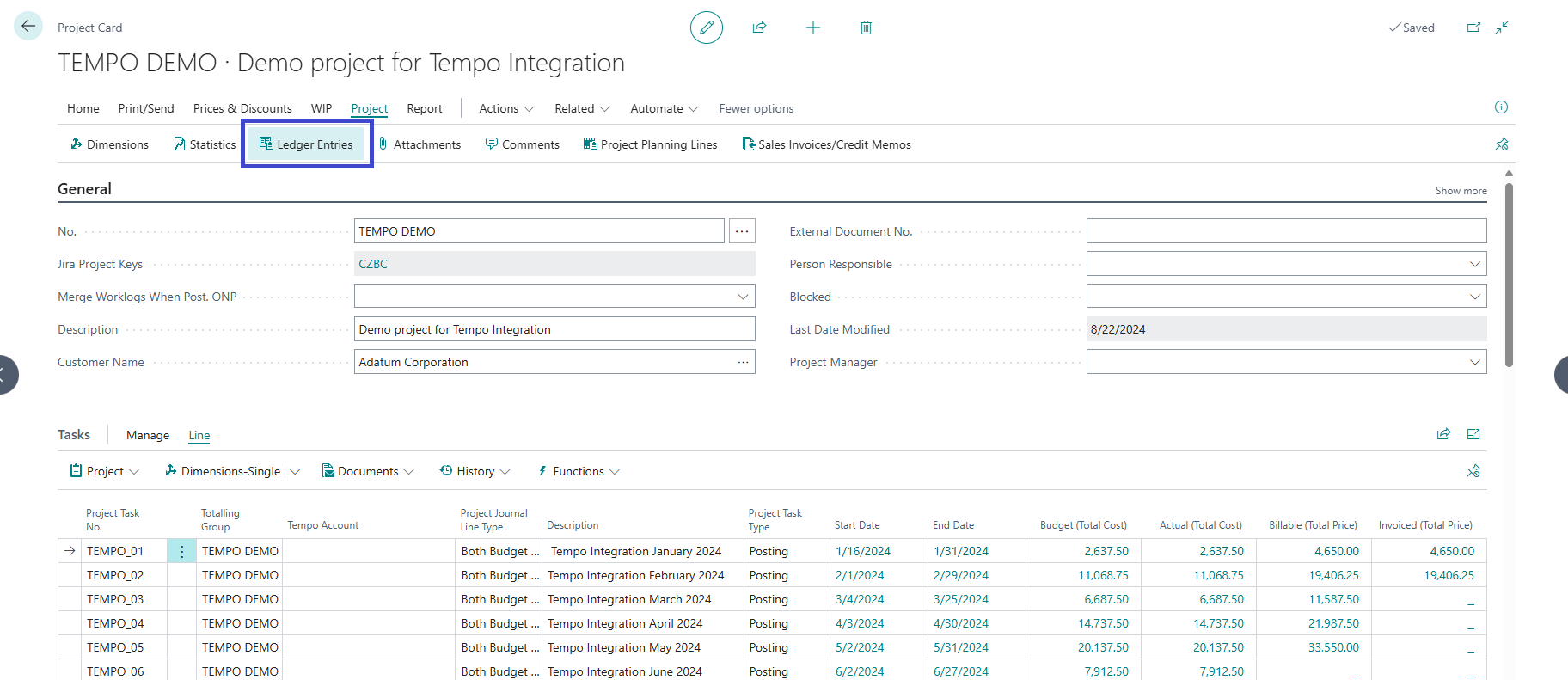Open the Person Responsible dropdown
This screenshot has height=680, width=1568.
1474,264
